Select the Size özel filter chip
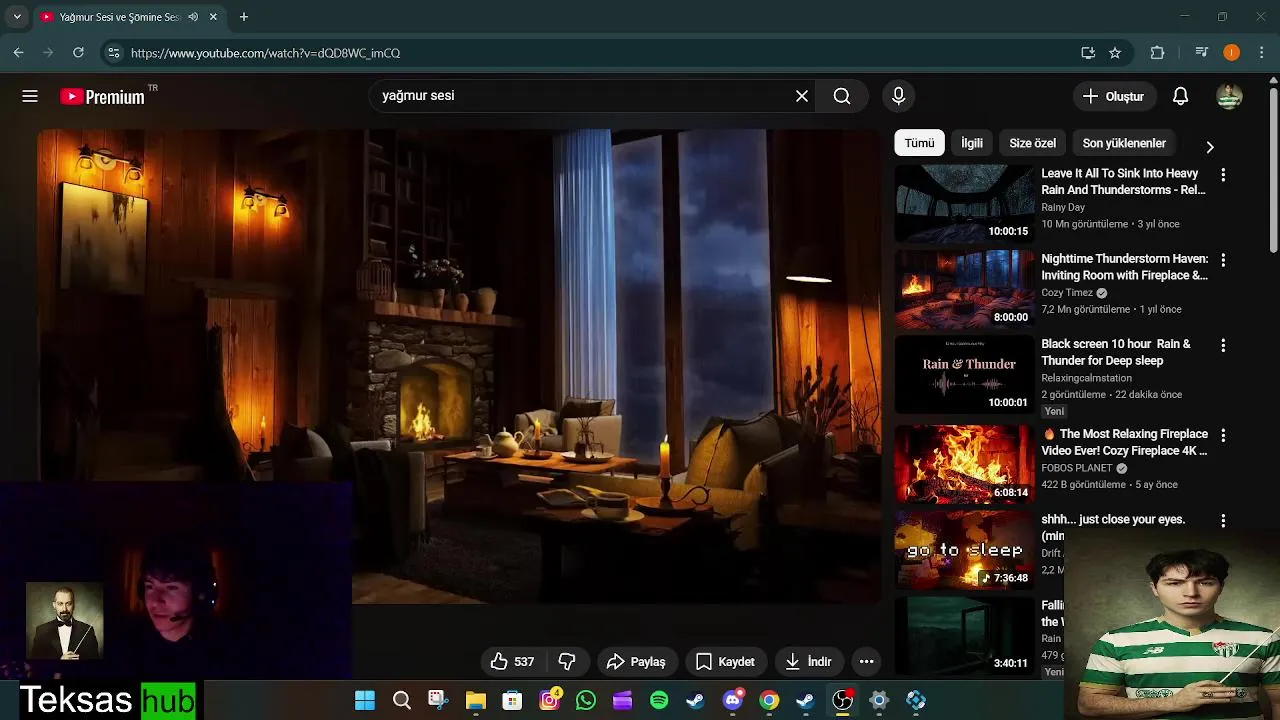The image size is (1280, 720). click(1032, 143)
